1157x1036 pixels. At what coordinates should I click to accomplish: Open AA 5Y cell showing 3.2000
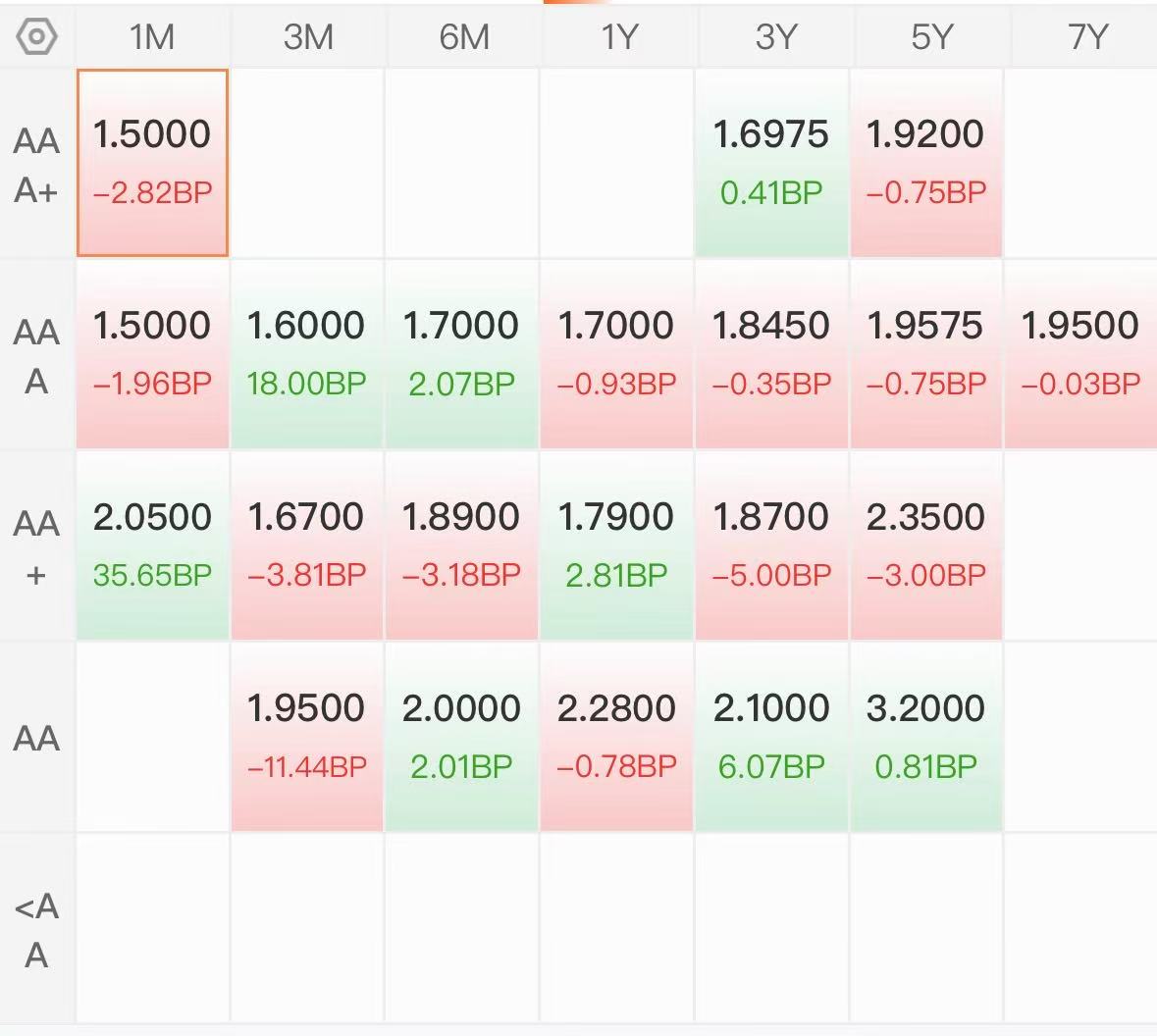926,737
